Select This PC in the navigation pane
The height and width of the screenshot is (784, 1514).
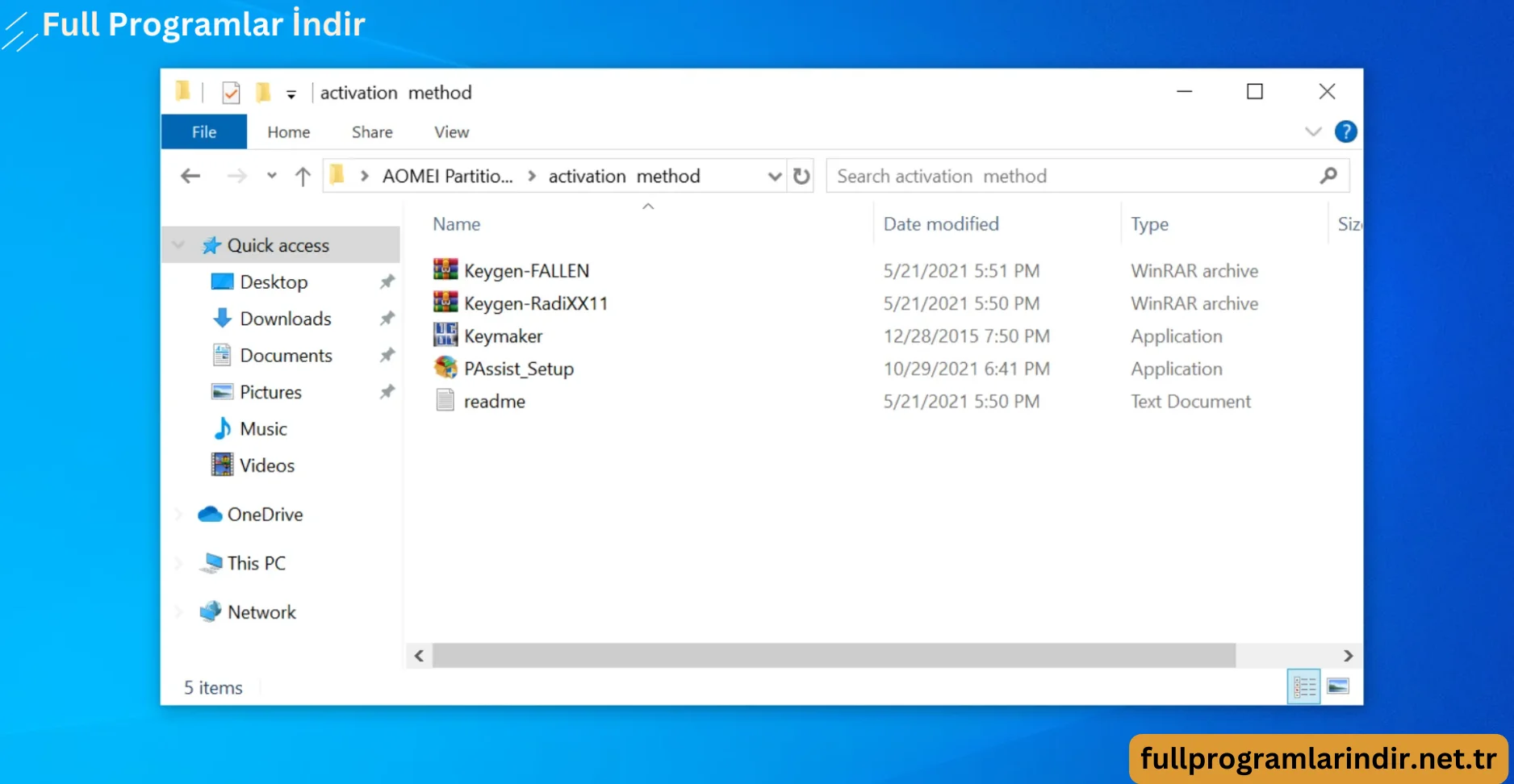coord(256,563)
